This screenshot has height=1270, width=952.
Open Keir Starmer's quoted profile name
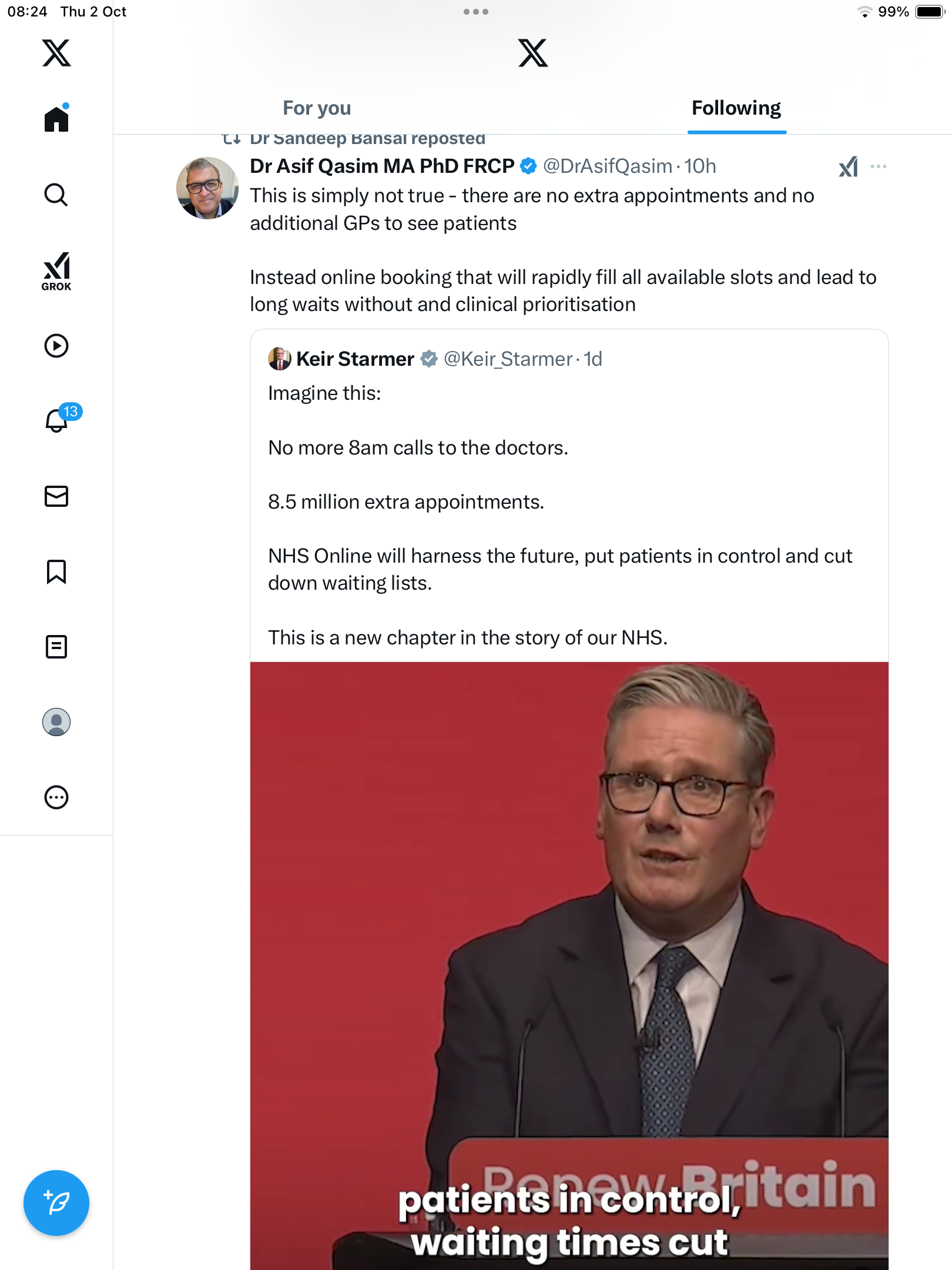coord(355,359)
